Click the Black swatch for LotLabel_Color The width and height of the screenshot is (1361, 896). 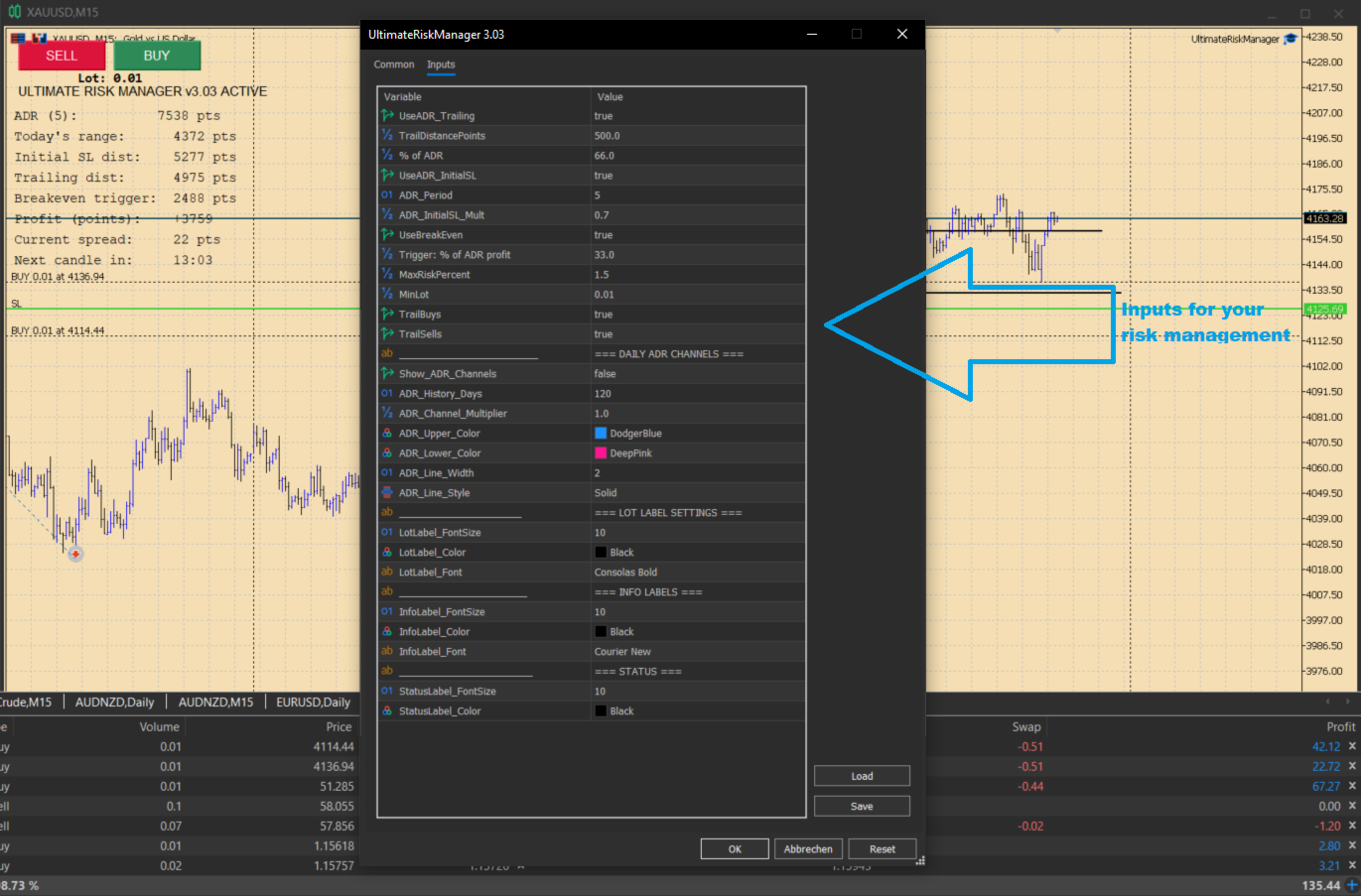coord(601,553)
